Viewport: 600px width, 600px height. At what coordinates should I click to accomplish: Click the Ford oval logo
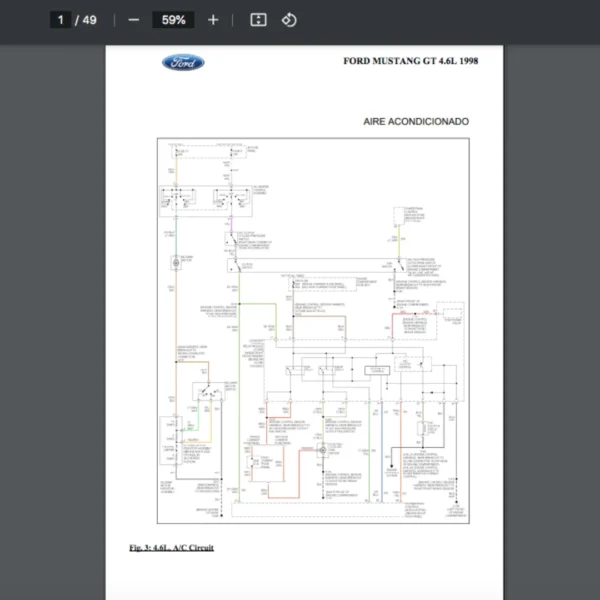(x=183, y=63)
